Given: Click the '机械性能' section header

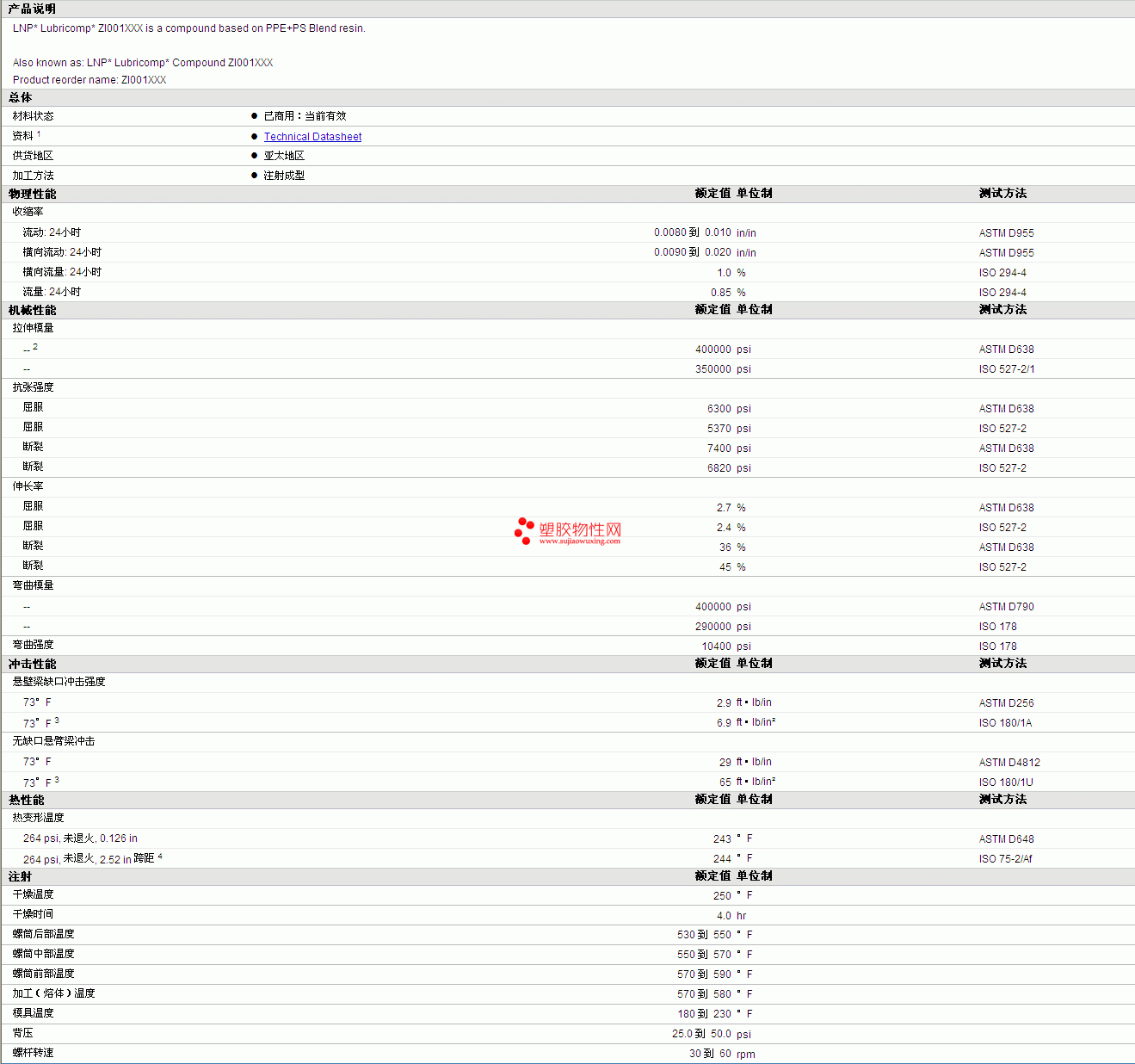Looking at the screenshot, I should click(32, 310).
